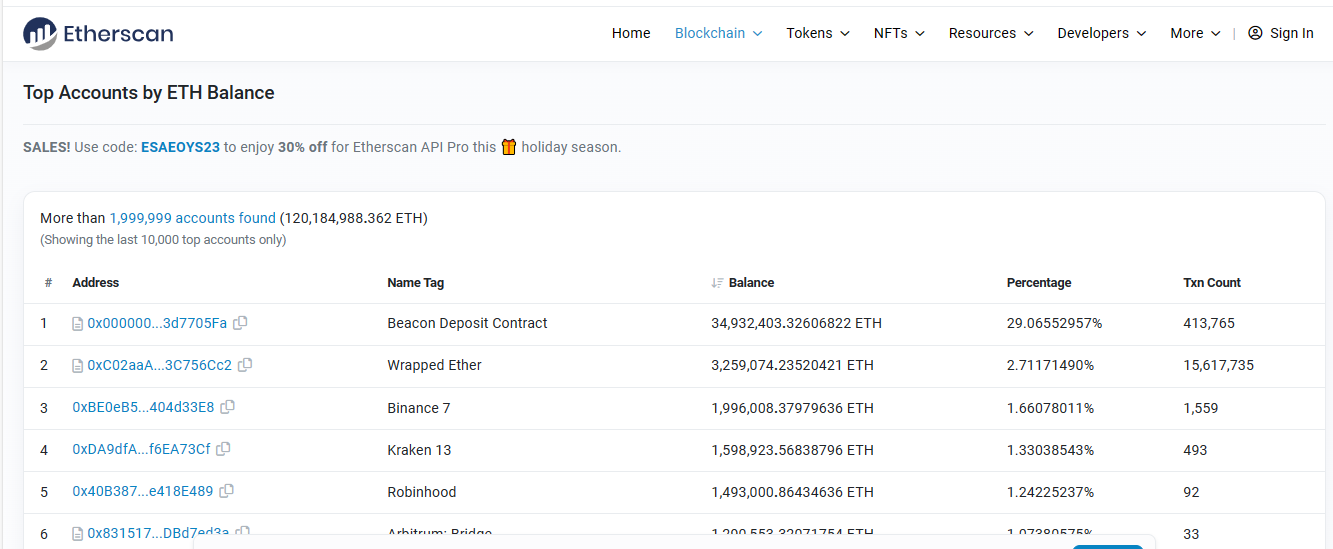1333x549 pixels.
Task: Click the gift icon in sales banner
Action: point(509,147)
